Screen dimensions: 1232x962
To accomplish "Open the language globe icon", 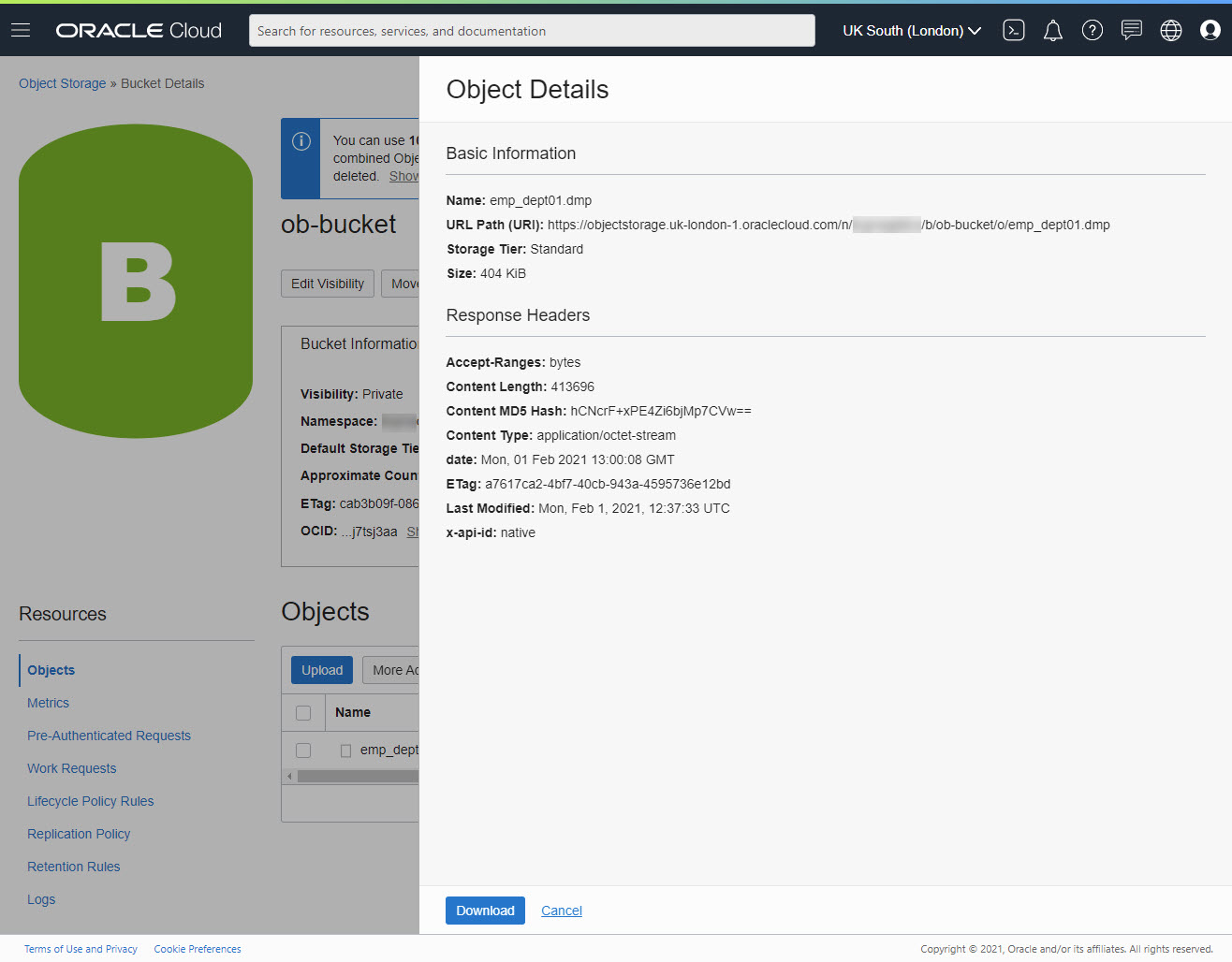I will 1171,30.
